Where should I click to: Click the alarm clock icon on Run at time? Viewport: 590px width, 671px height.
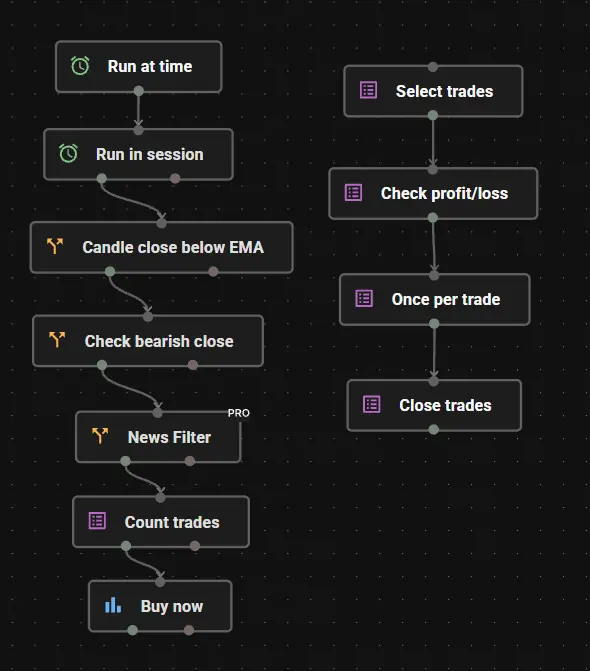click(80, 66)
